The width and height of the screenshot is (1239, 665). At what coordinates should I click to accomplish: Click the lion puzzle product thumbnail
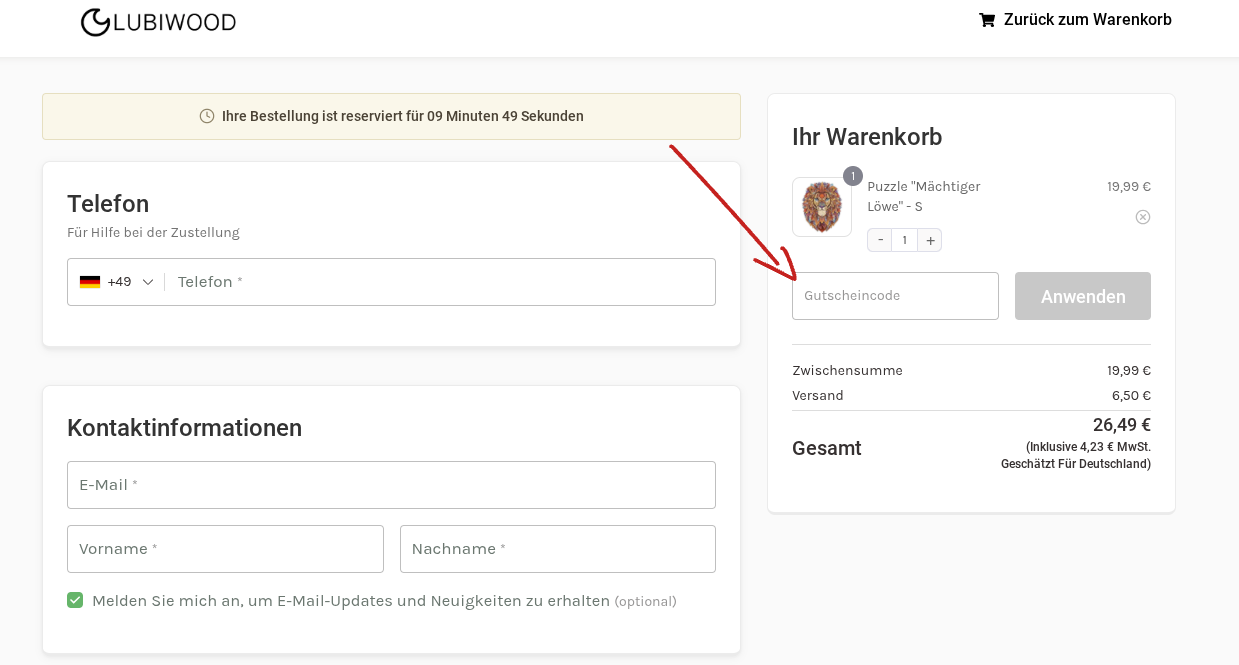click(822, 207)
